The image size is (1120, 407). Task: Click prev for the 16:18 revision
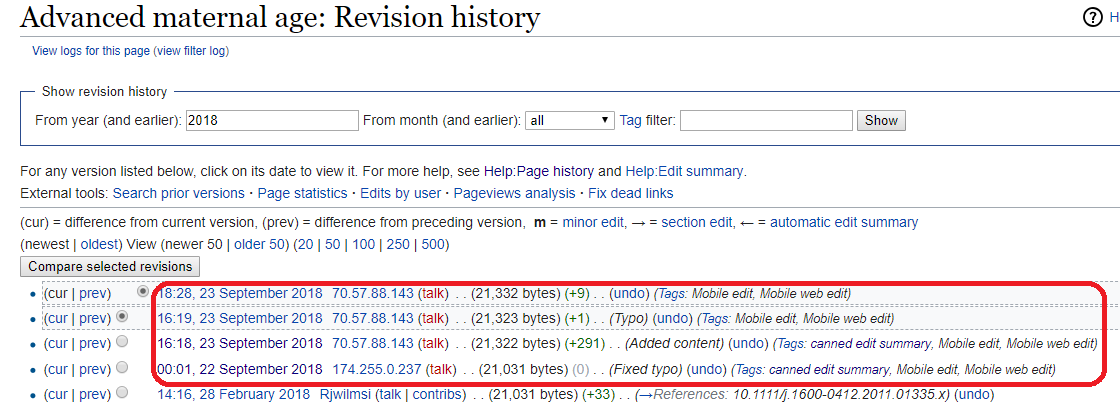(94, 343)
